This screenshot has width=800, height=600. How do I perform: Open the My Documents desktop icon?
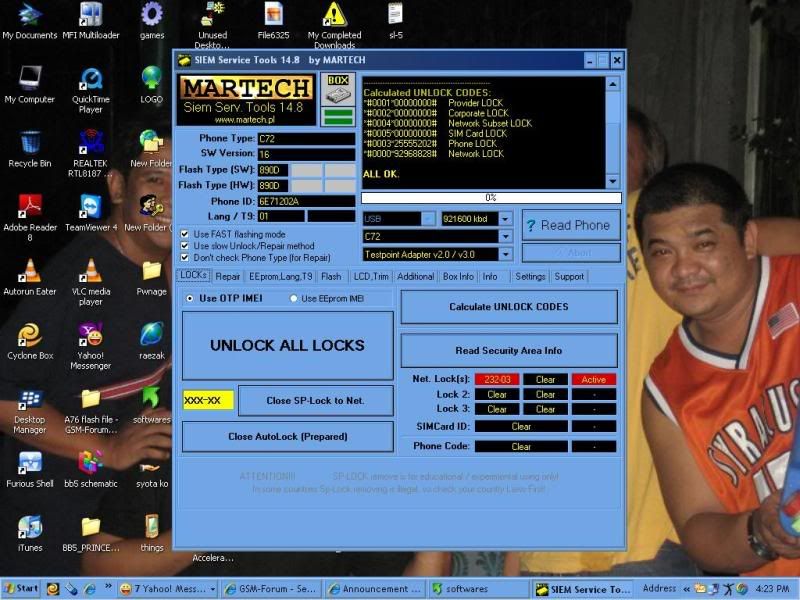30,21
